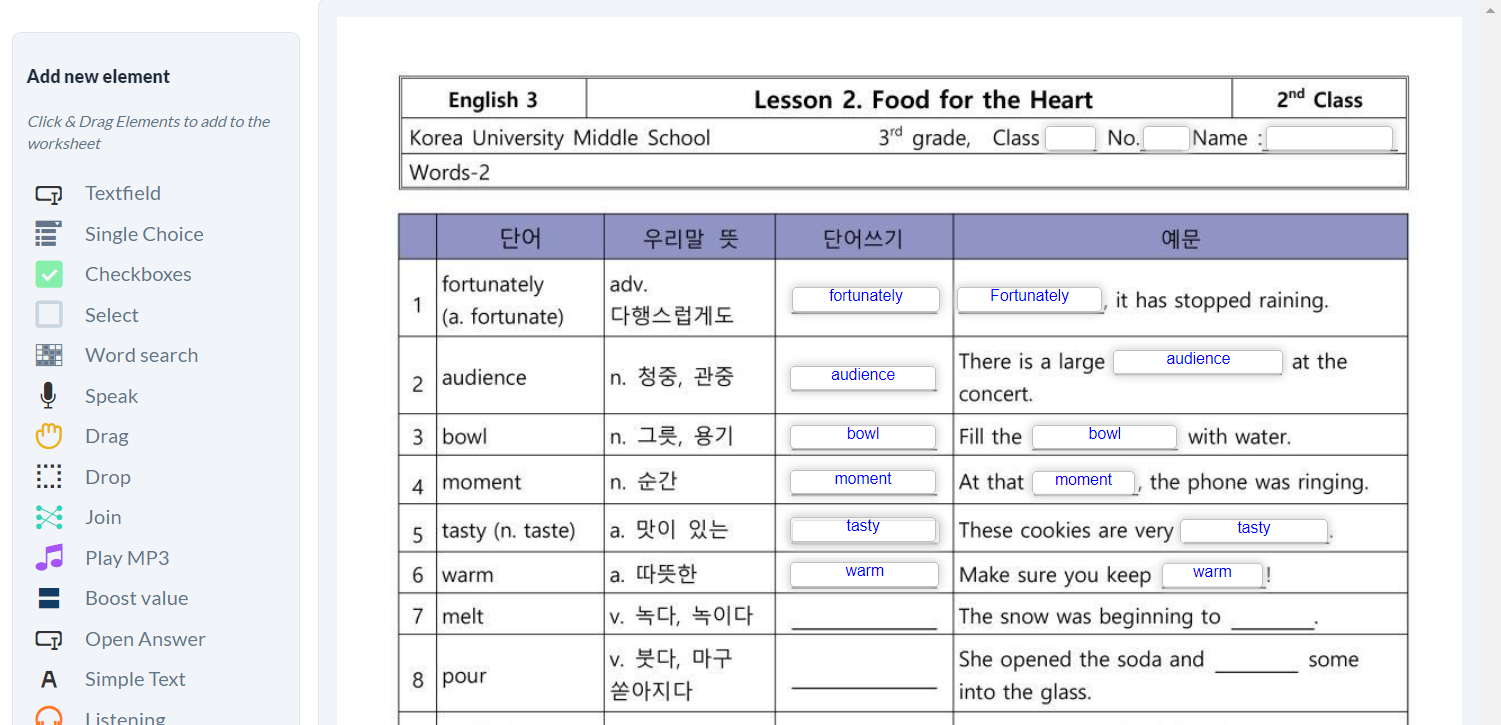Click the 'Fortunately' sentence answer field
The width and height of the screenshot is (1501, 725).
1029,299
